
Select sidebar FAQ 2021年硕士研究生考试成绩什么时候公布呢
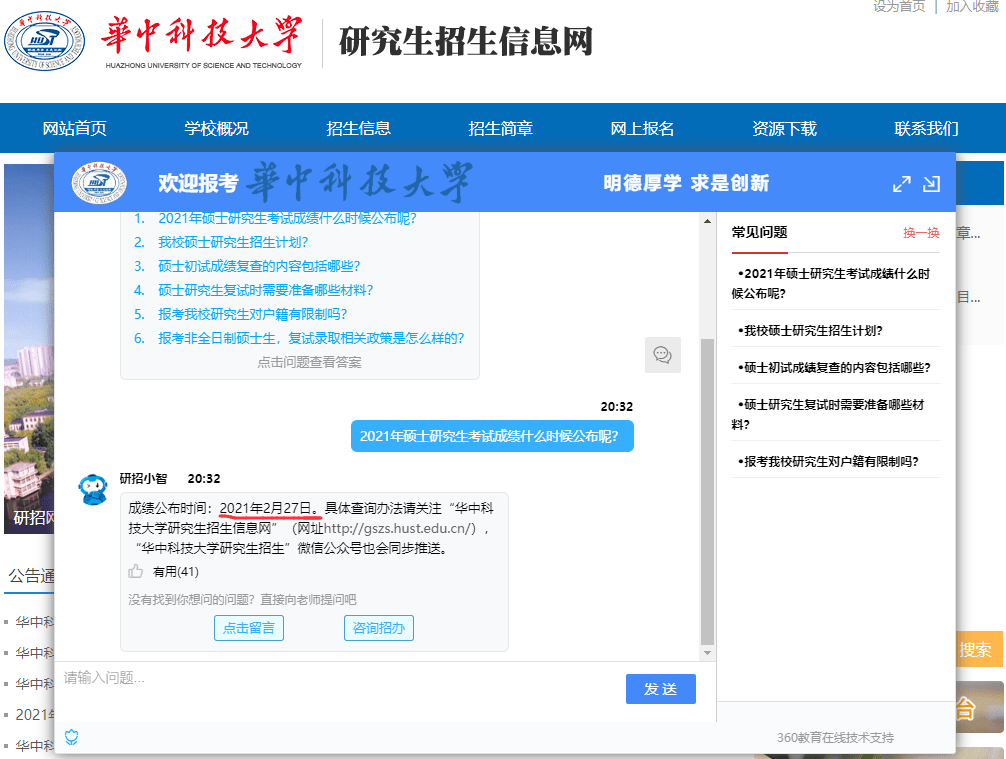coord(831,283)
